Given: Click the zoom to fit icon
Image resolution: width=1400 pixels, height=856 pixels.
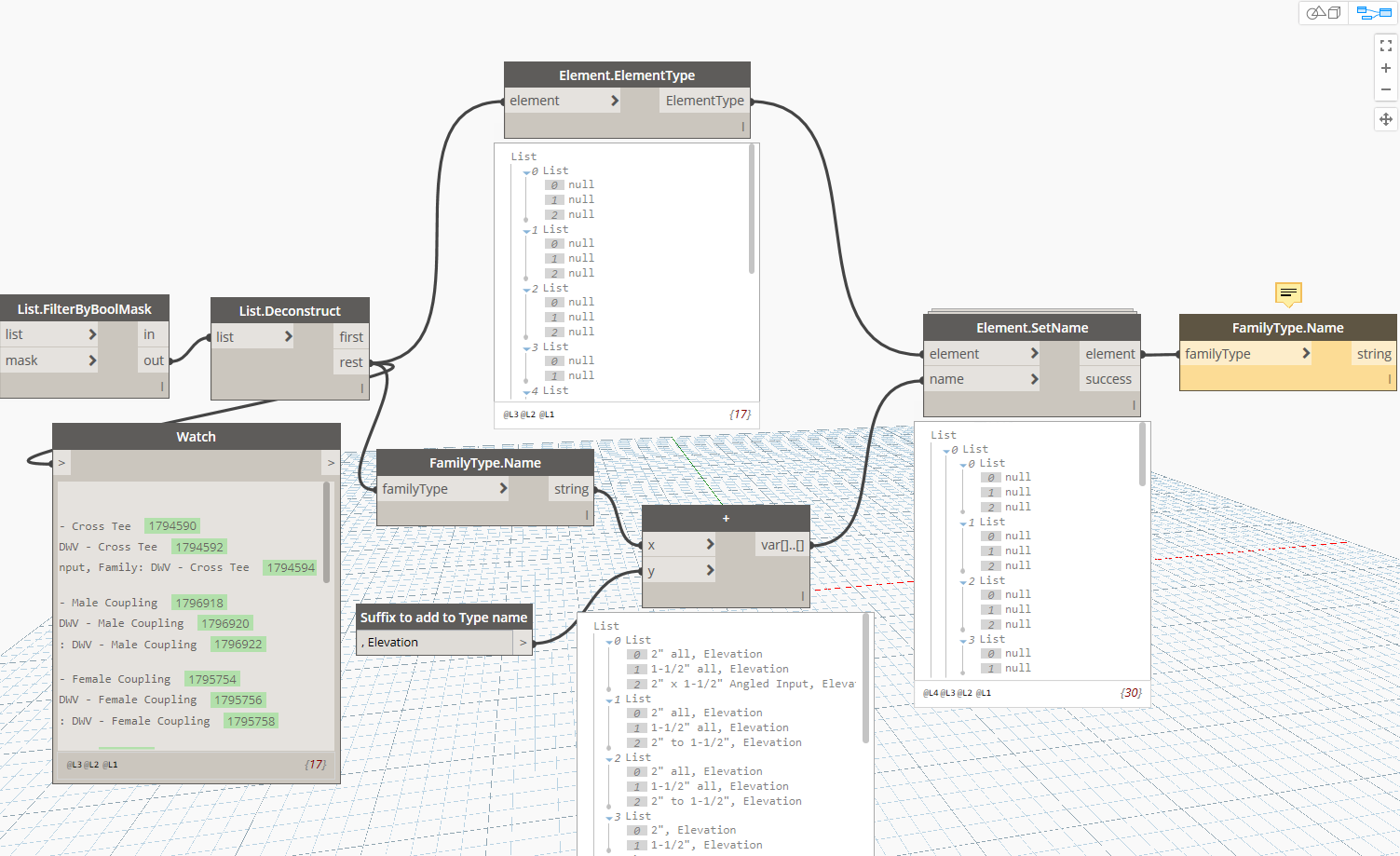Looking at the screenshot, I should [x=1386, y=45].
